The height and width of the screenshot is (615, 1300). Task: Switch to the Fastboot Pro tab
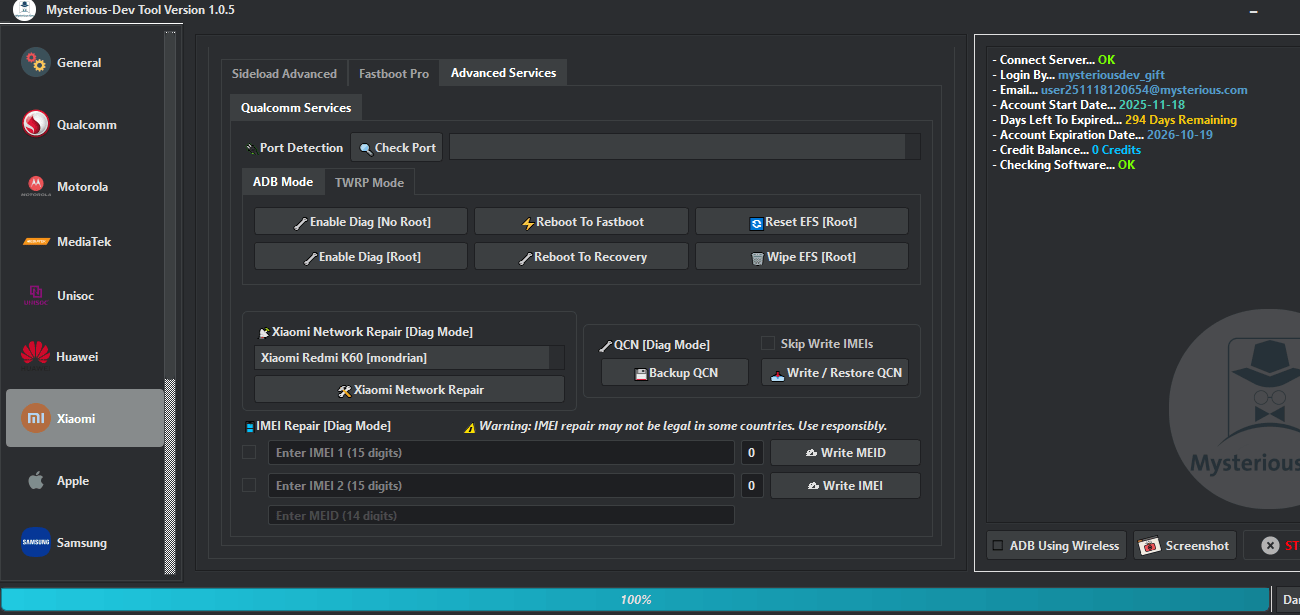click(x=392, y=72)
